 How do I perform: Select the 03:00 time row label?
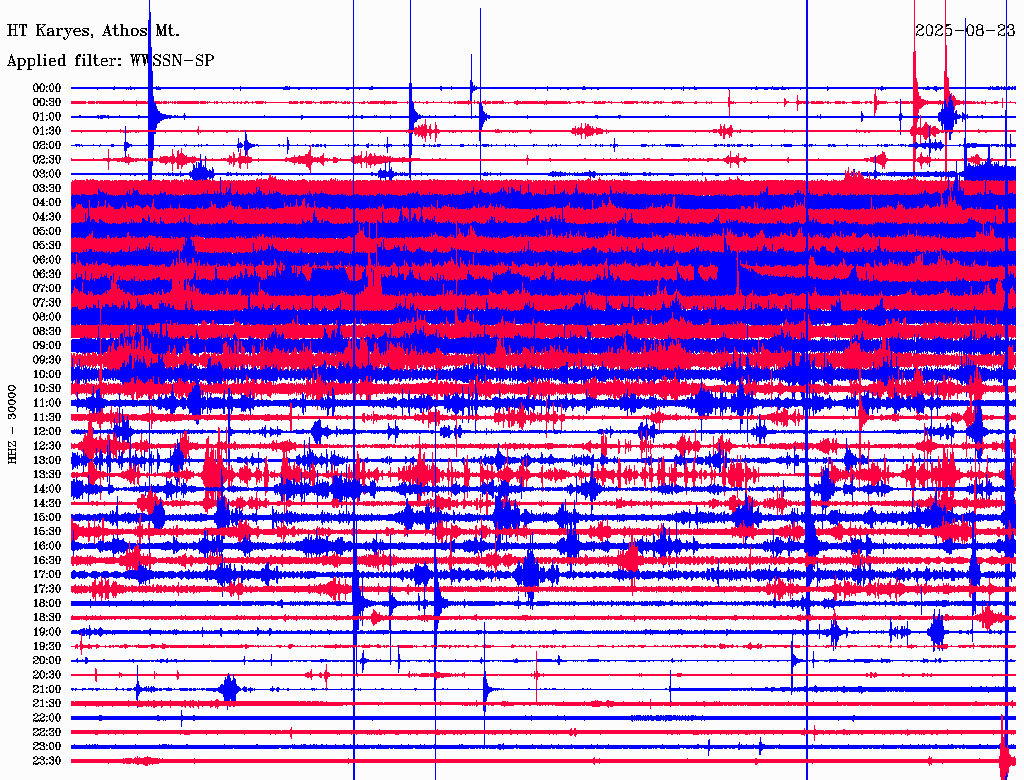[x=47, y=174]
